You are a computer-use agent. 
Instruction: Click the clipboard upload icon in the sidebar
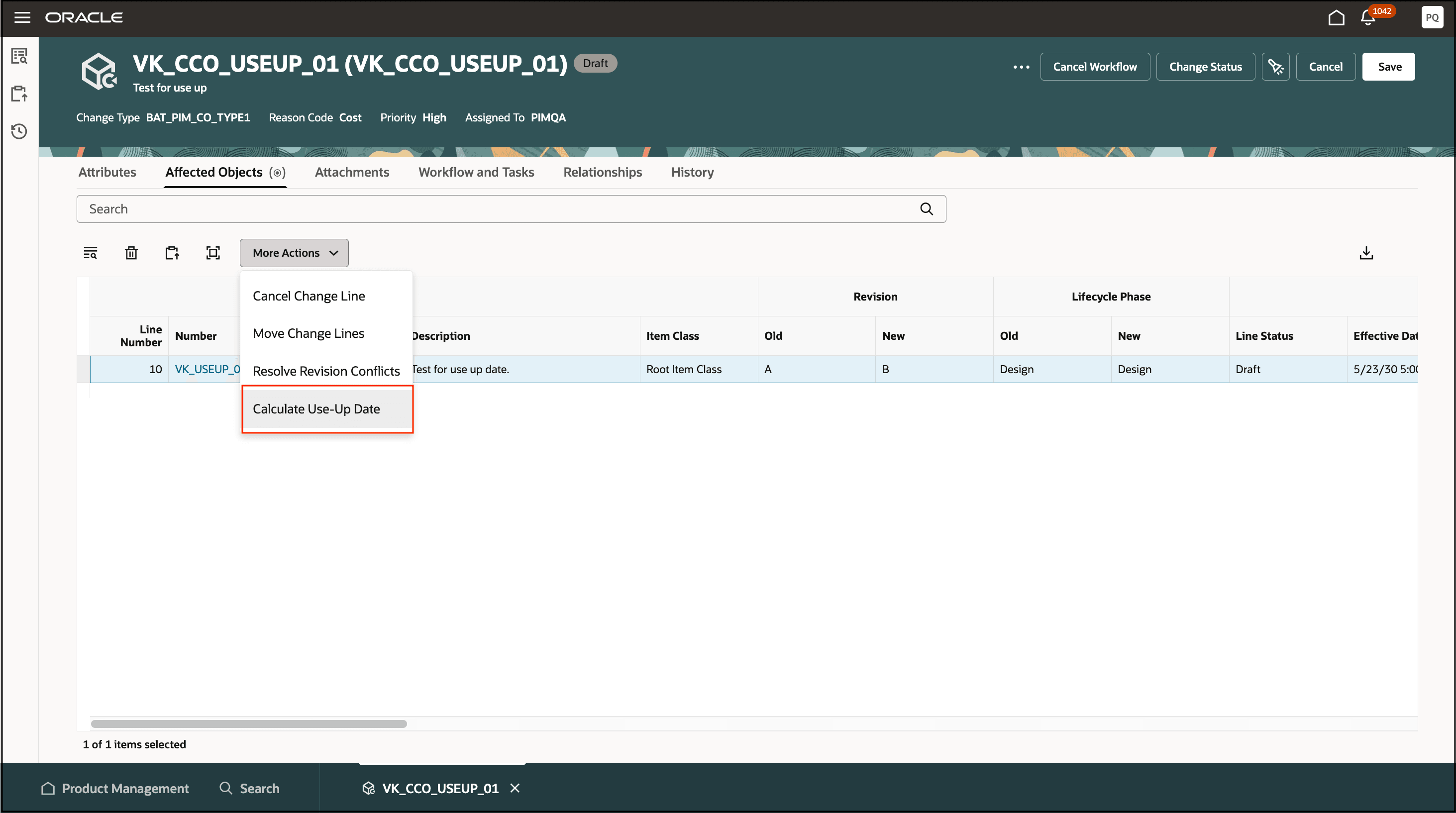[18, 94]
